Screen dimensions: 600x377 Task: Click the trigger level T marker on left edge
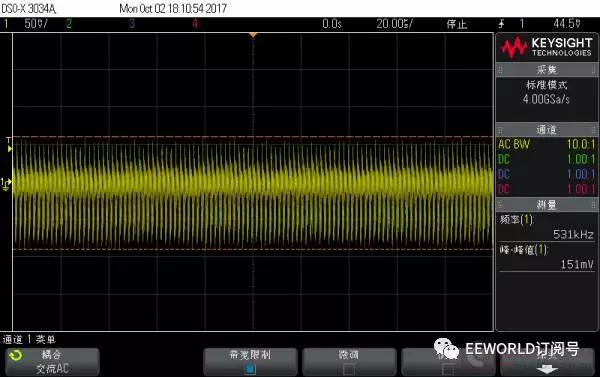pos(9,144)
